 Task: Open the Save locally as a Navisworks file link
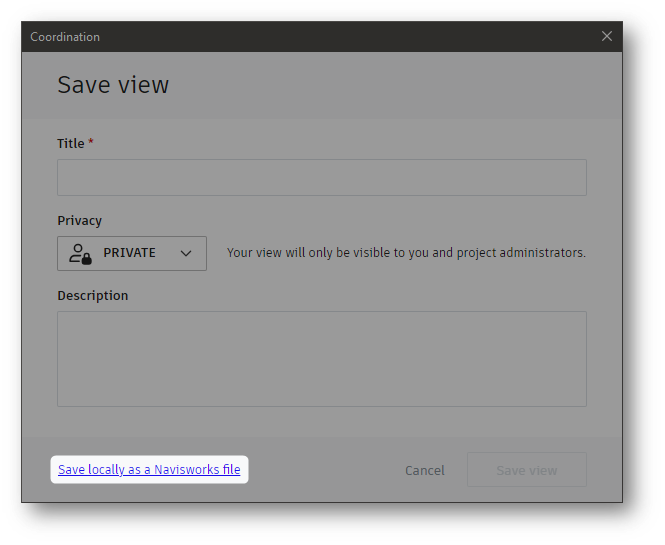point(149,470)
